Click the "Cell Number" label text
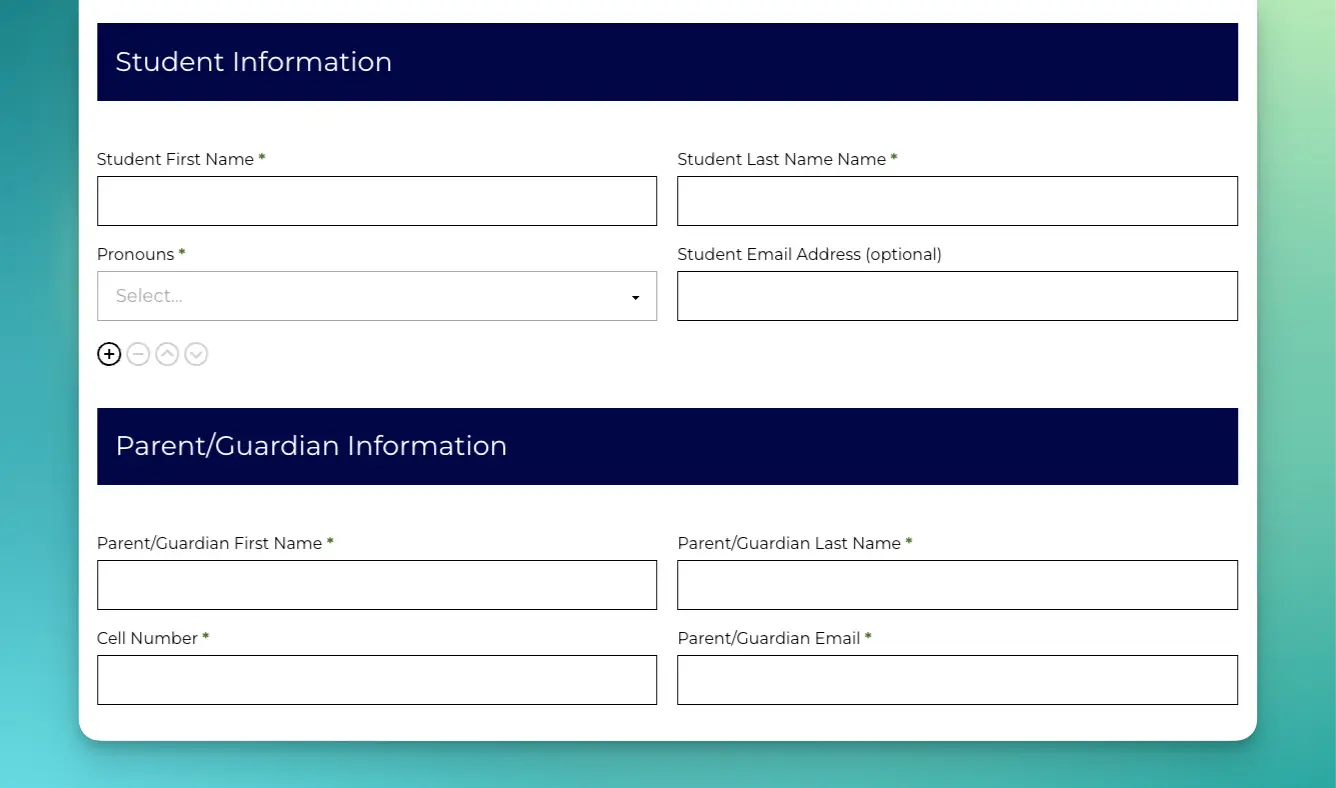1336x788 pixels. tap(147, 638)
